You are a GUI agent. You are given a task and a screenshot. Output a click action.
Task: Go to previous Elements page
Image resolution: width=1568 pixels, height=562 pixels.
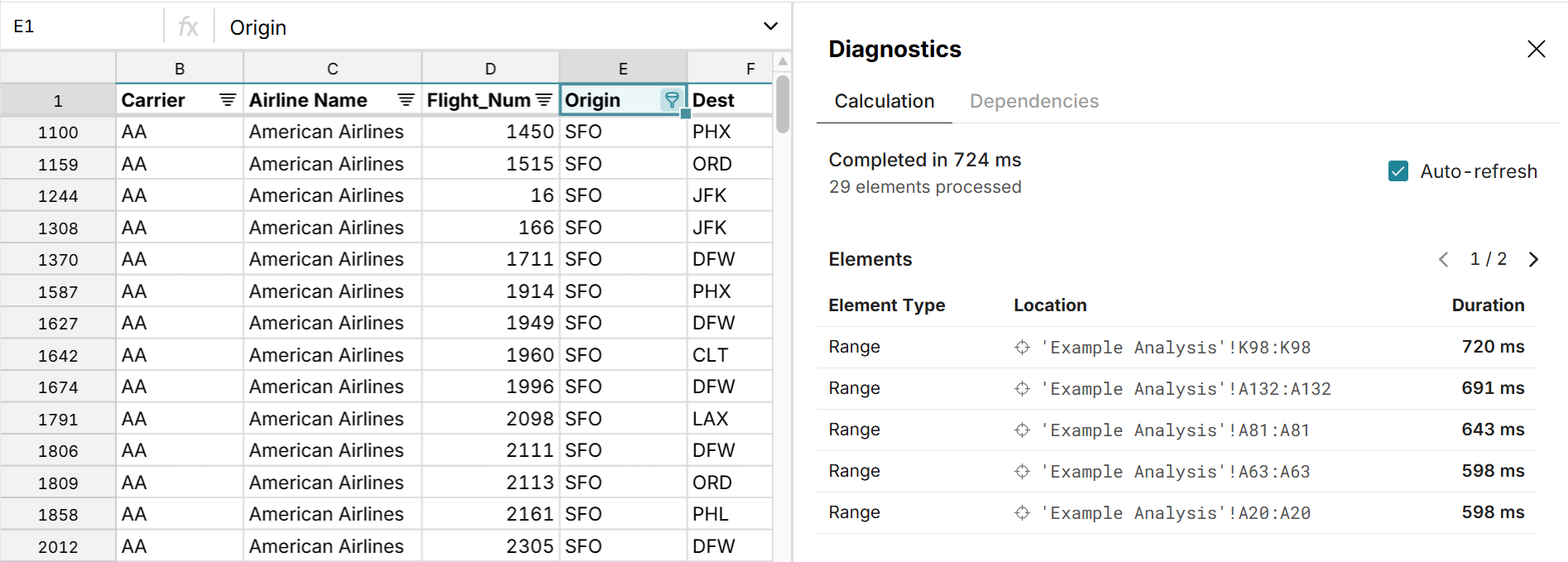tap(1444, 260)
